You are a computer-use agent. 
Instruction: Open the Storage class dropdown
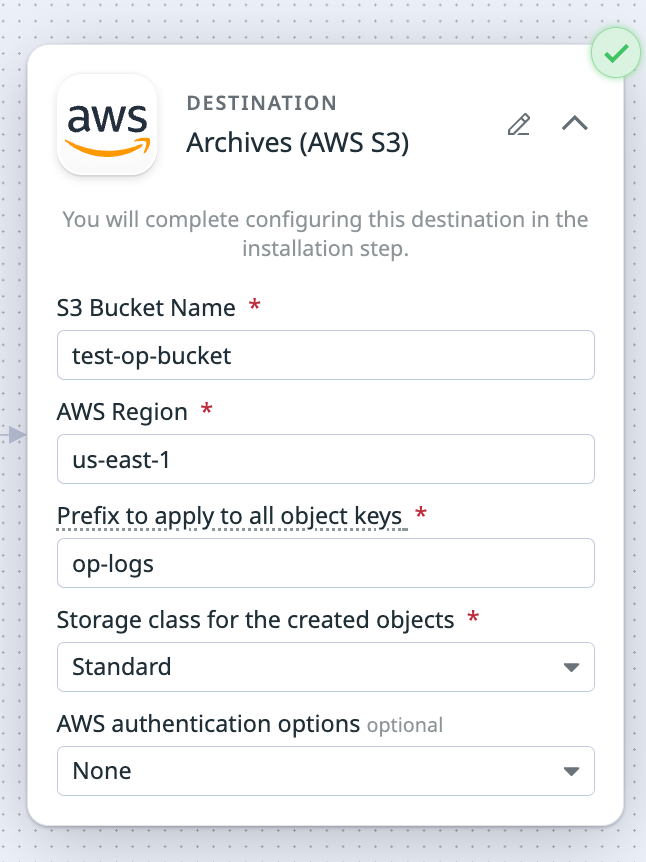click(x=326, y=667)
